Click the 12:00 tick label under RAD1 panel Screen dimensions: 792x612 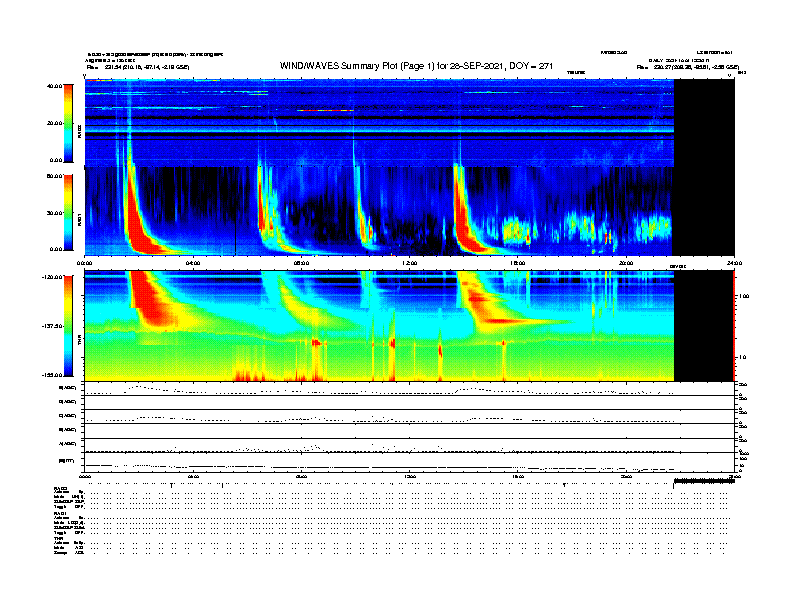409,263
